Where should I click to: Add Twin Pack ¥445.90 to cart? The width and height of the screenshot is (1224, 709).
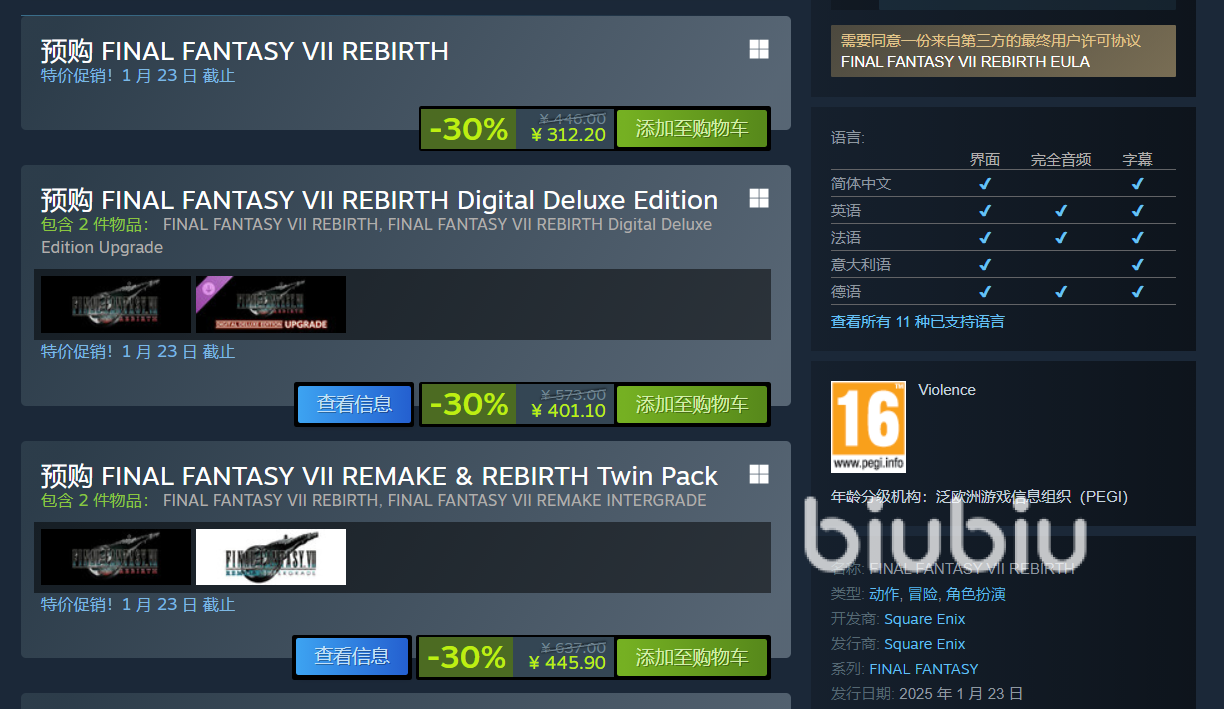point(692,657)
